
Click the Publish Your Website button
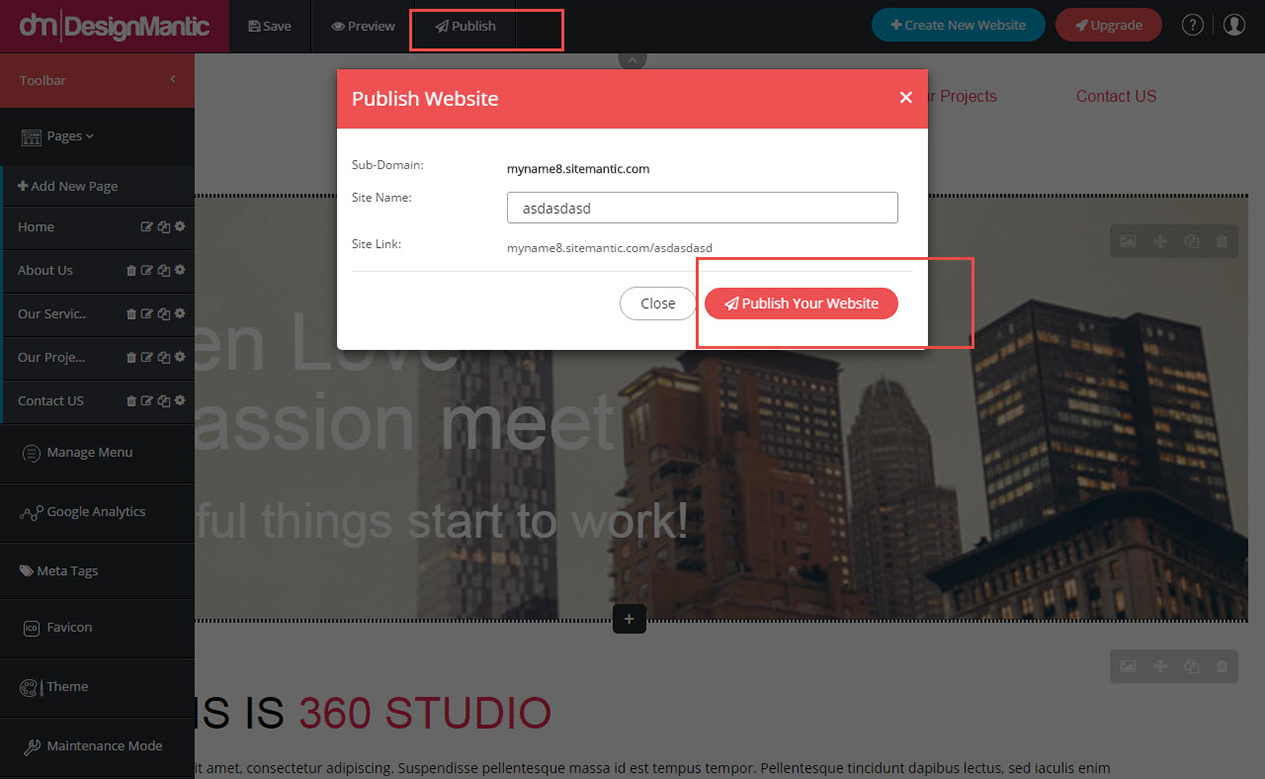tap(801, 303)
